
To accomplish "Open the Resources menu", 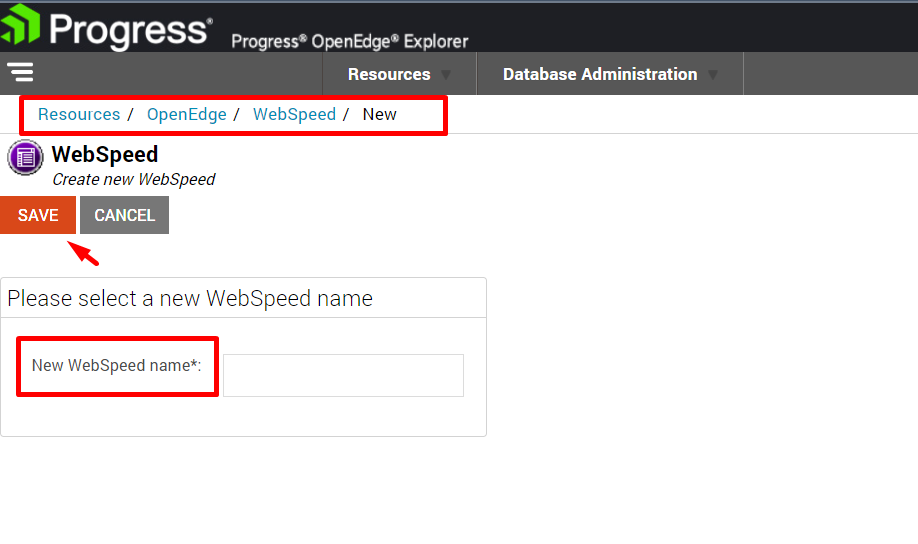I will (x=389, y=74).
